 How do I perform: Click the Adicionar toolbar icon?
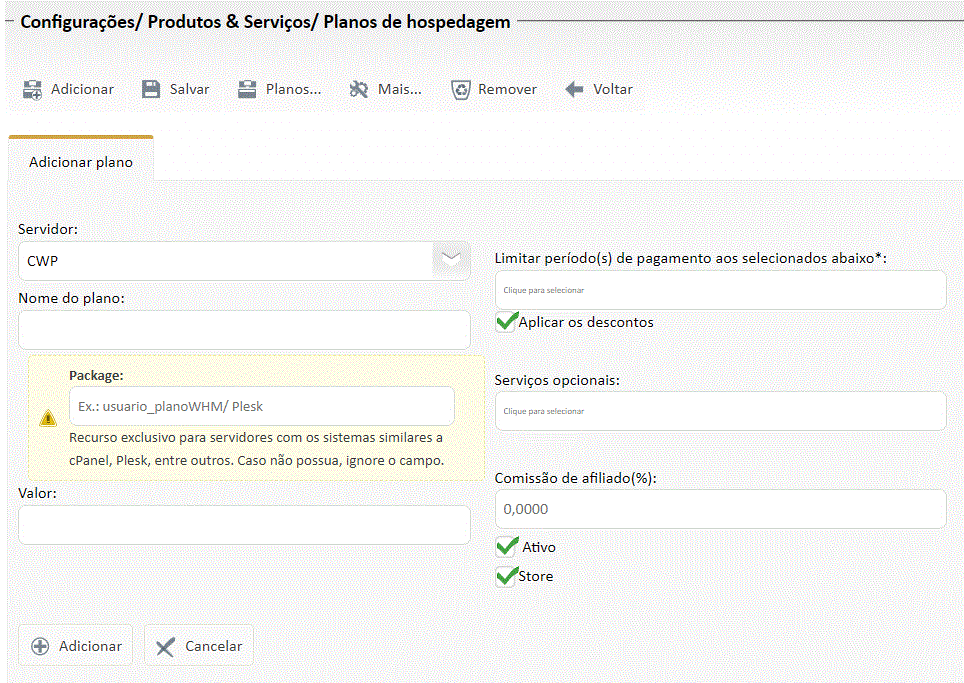point(33,89)
